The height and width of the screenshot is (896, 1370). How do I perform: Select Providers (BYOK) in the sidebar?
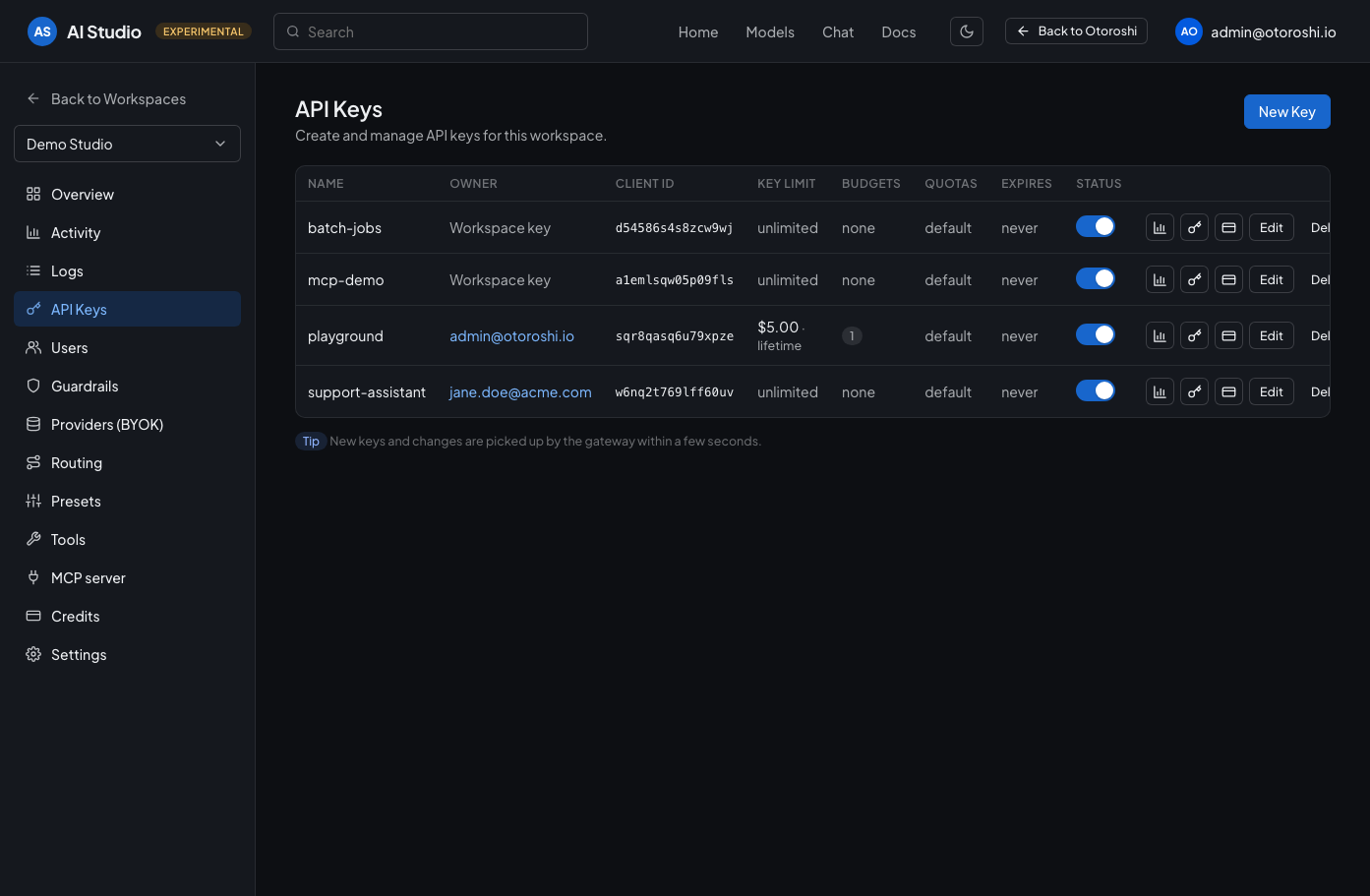point(127,424)
